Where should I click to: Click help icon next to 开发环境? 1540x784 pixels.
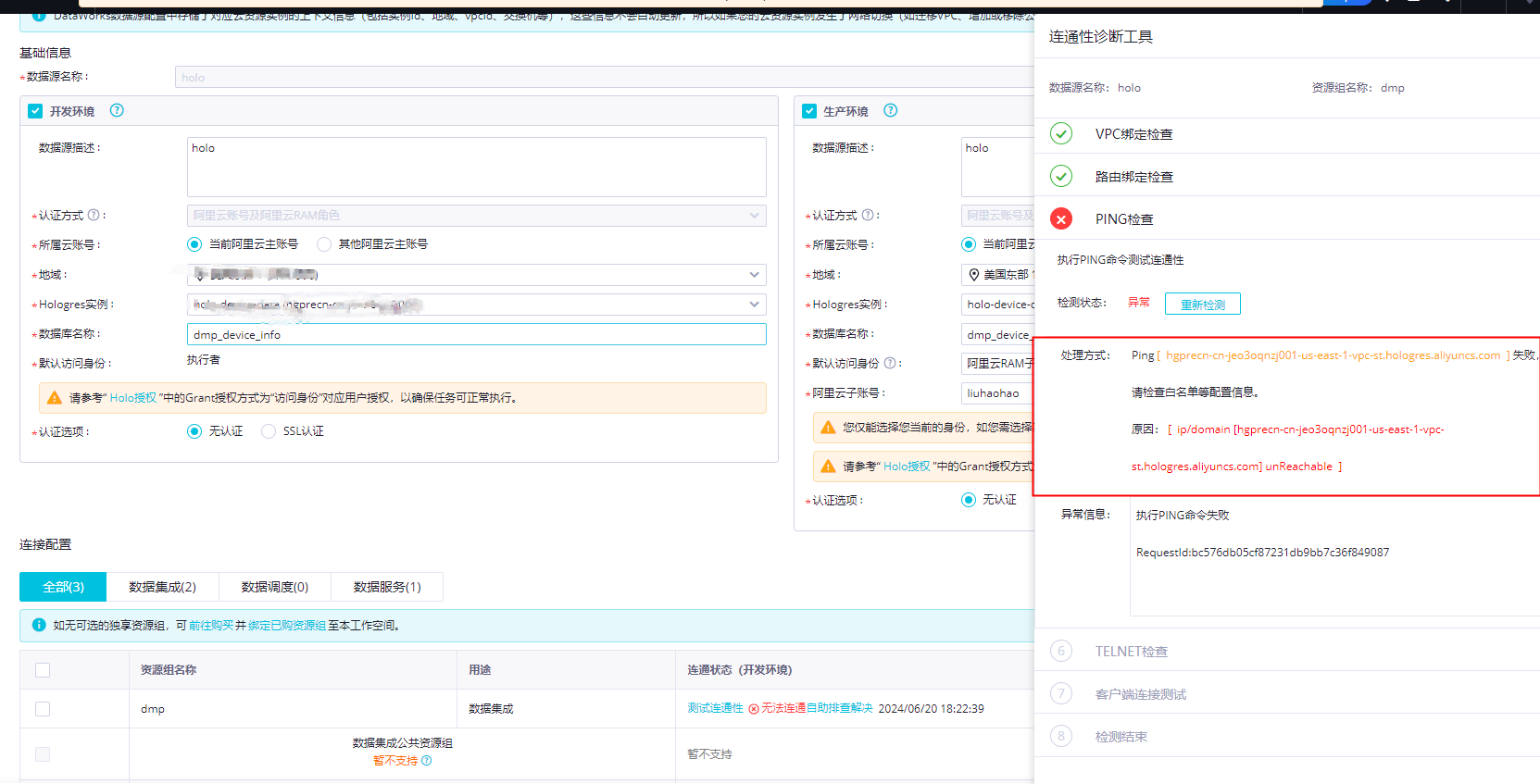(x=117, y=110)
